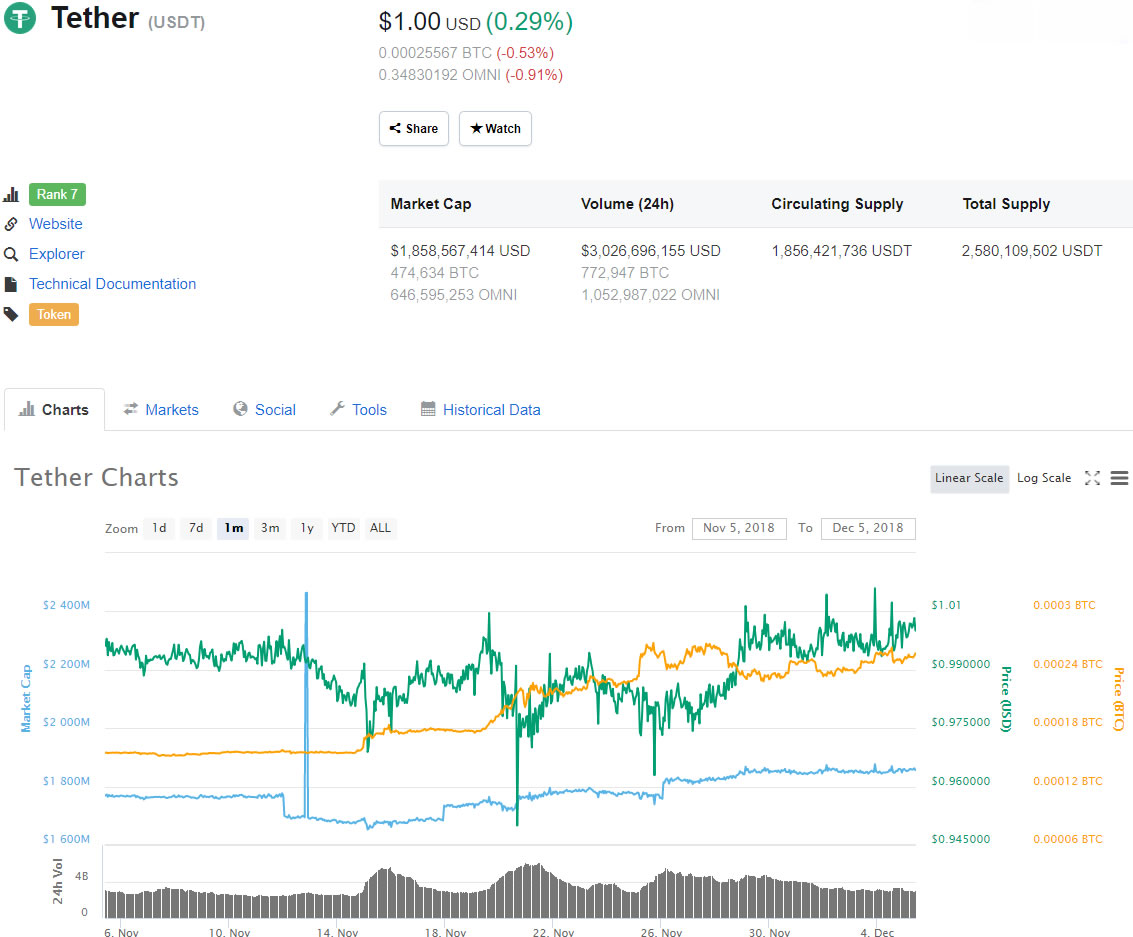Set chart zoom to 3m

pos(270,528)
